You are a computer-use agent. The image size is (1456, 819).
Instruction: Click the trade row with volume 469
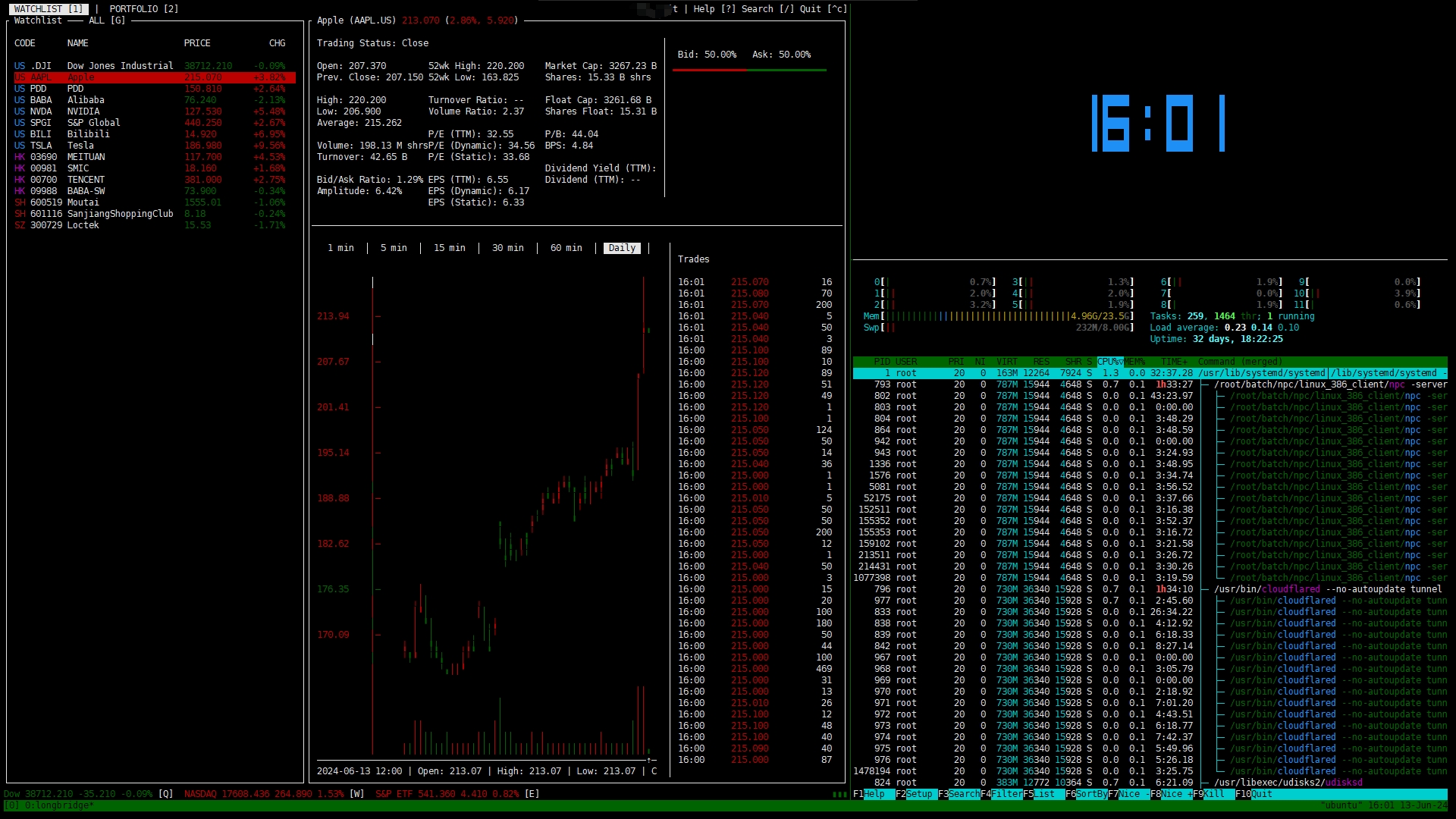point(755,669)
